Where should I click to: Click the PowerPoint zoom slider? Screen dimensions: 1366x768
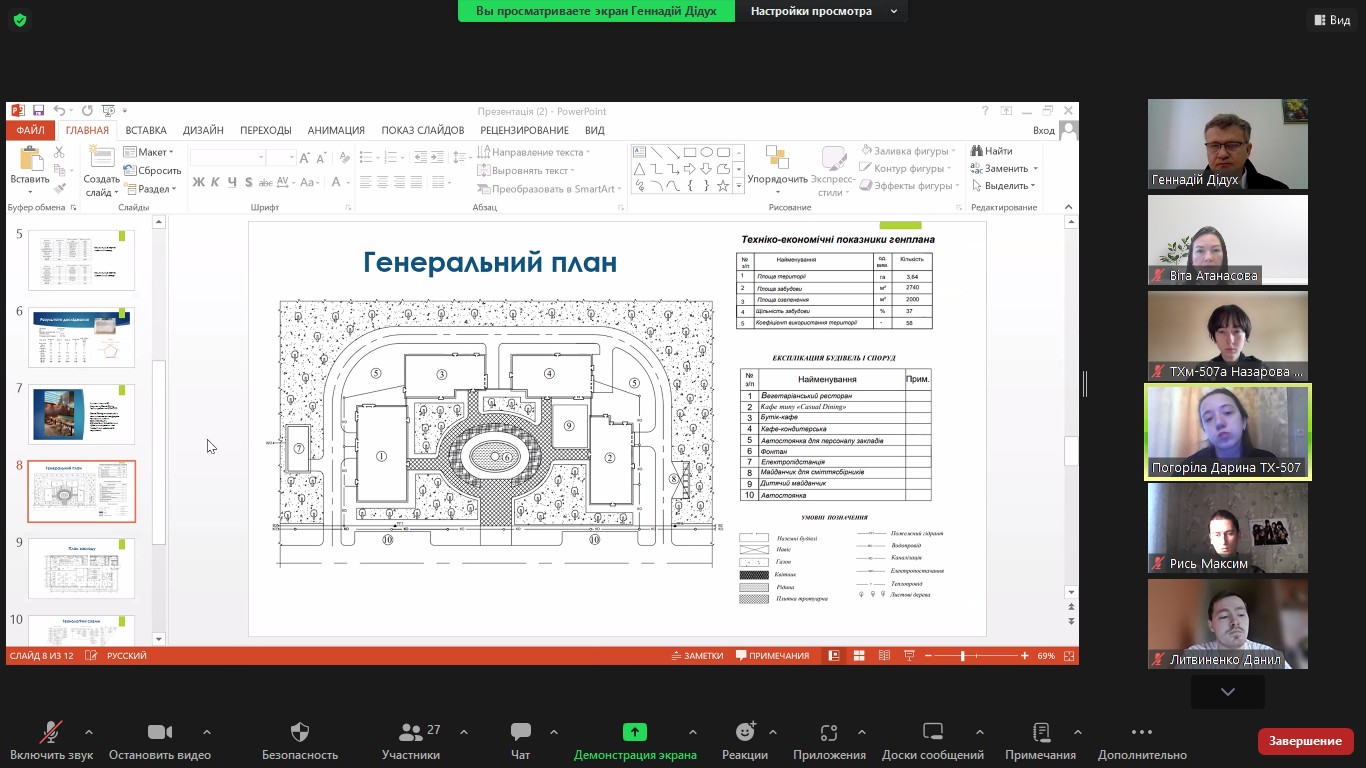[963, 656]
